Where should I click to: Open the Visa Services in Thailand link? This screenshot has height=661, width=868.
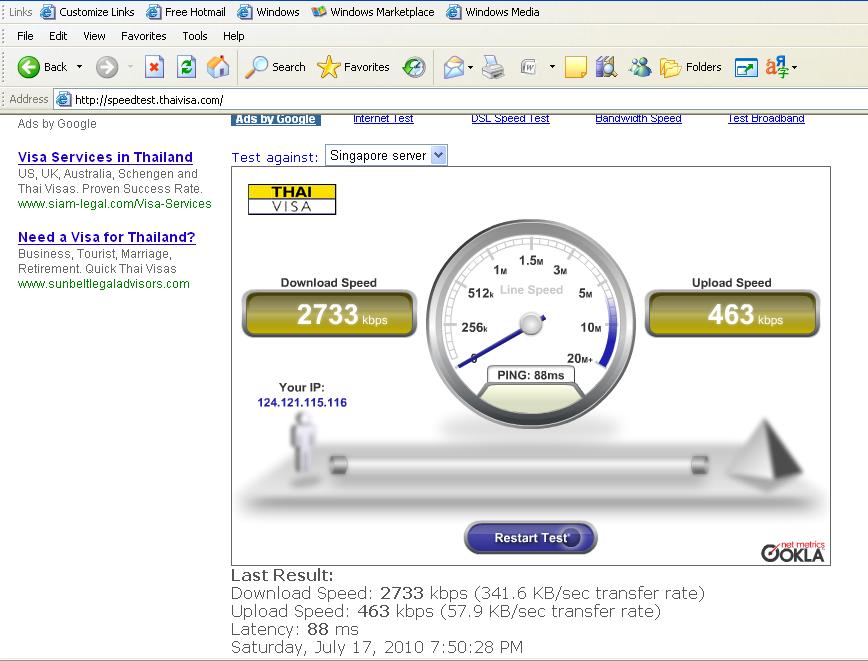point(105,157)
